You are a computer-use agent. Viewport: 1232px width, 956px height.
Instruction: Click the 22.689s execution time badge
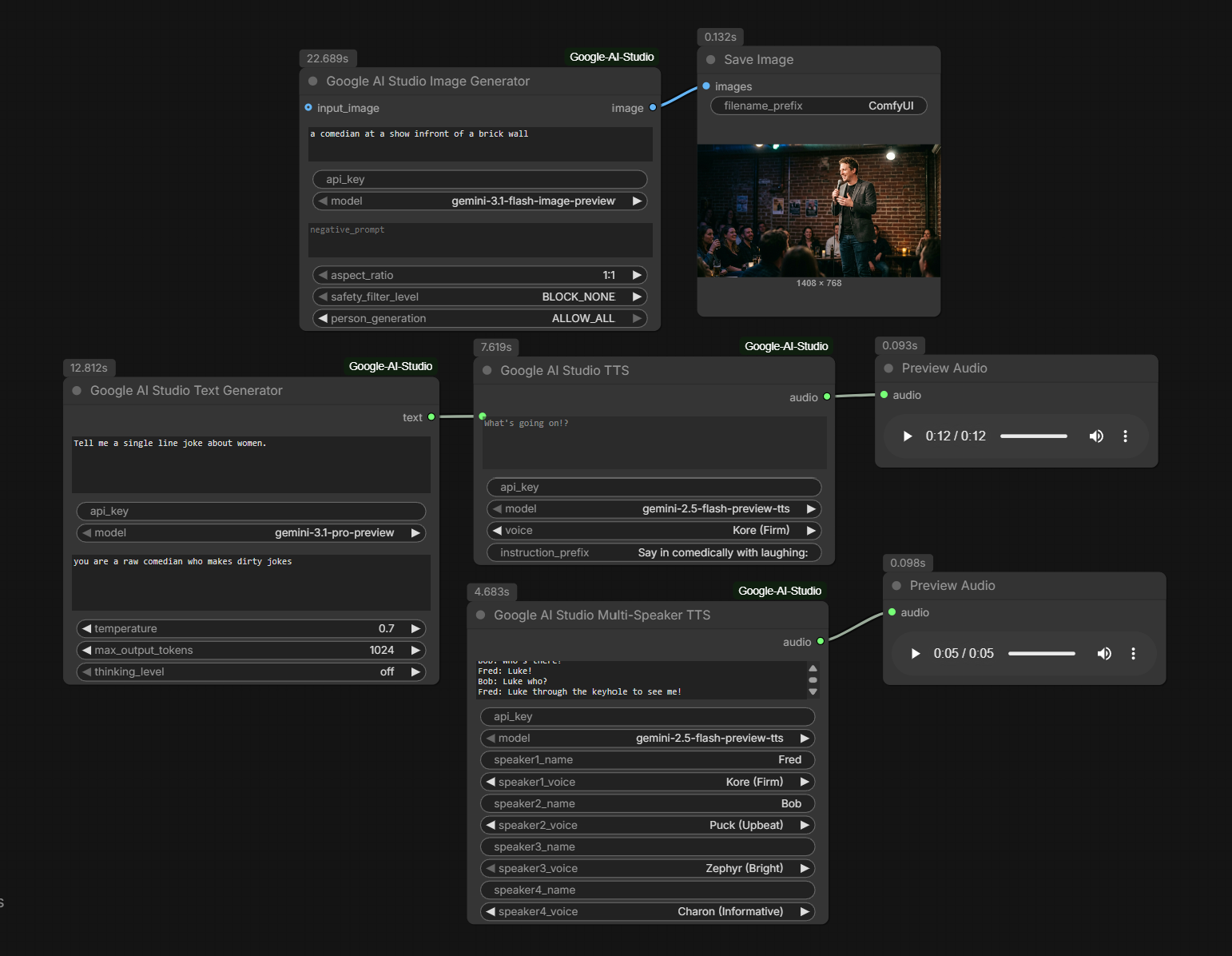pos(328,58)
